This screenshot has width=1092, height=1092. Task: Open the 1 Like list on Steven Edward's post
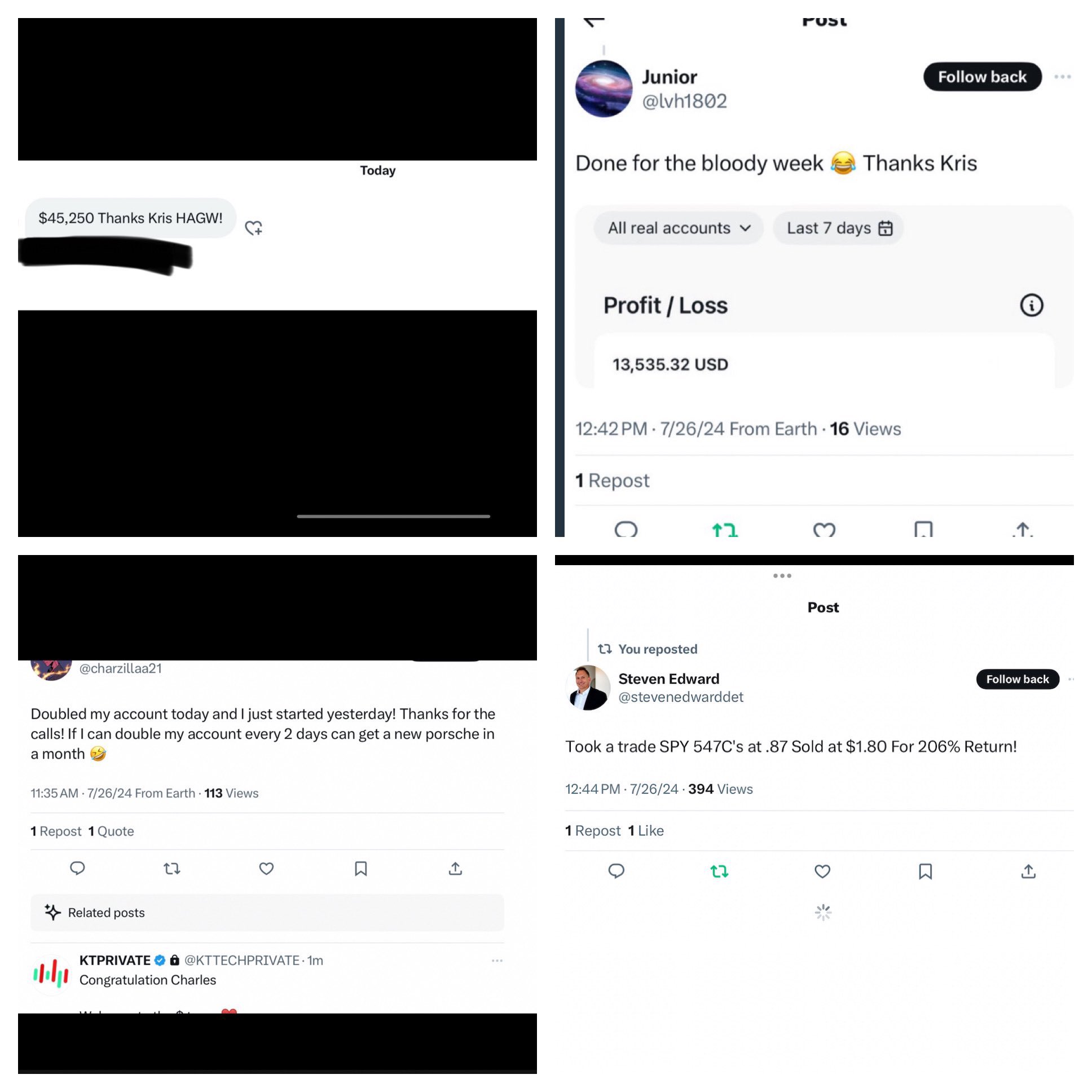click(x=646, y=830)
